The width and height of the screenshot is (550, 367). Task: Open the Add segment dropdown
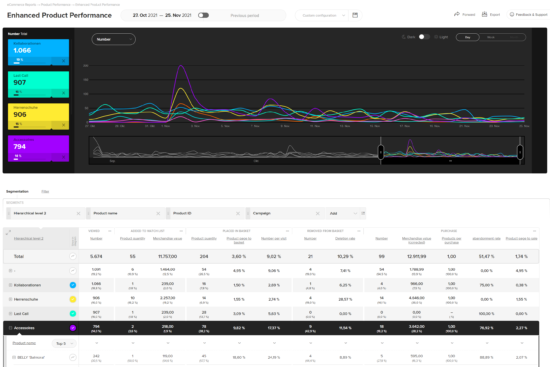tap(343, 213)
